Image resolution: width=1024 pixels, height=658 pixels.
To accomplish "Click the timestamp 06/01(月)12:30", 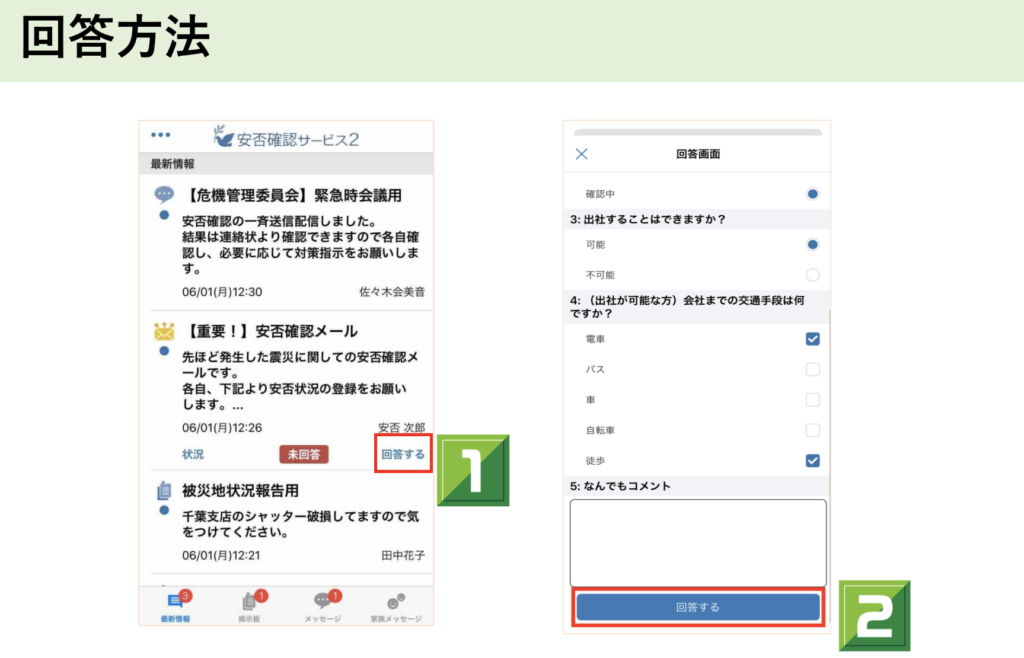I will (x=222, y=292).
